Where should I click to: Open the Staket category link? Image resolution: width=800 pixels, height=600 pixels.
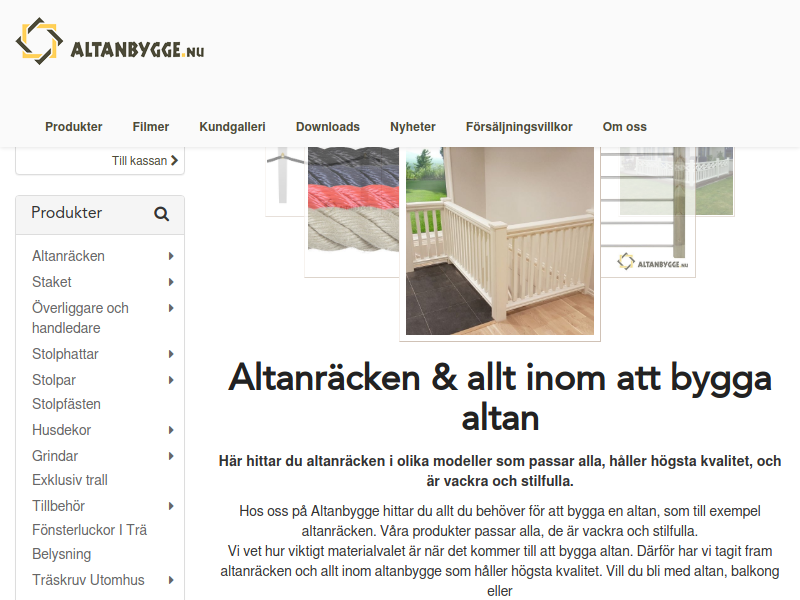pos(52,282)
